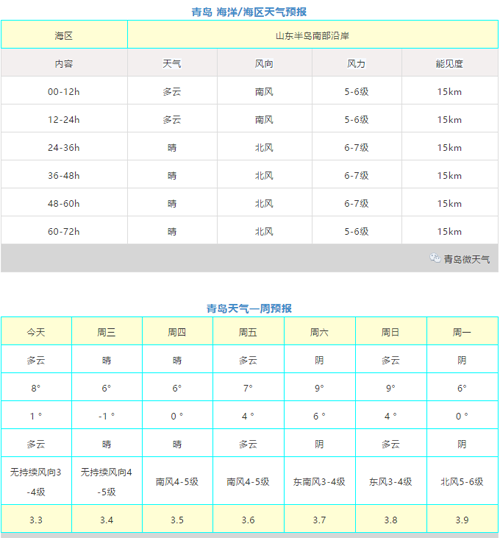Click the 天气 column header
This screenshot has height=538, width=500.
[x=172, y=63]
